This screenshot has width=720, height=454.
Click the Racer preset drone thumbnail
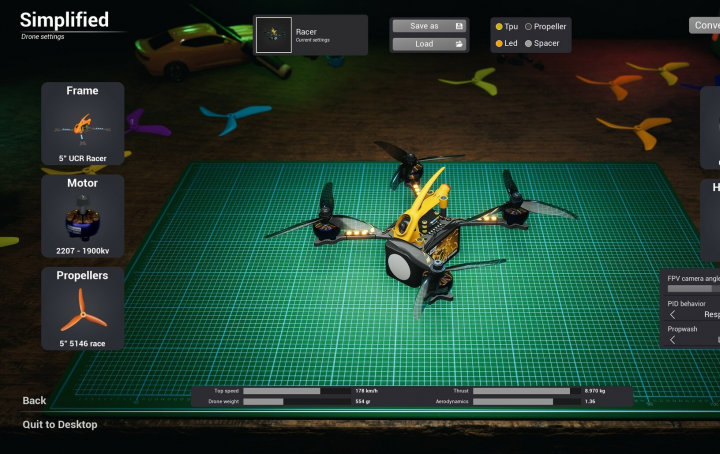click(274, 35)
